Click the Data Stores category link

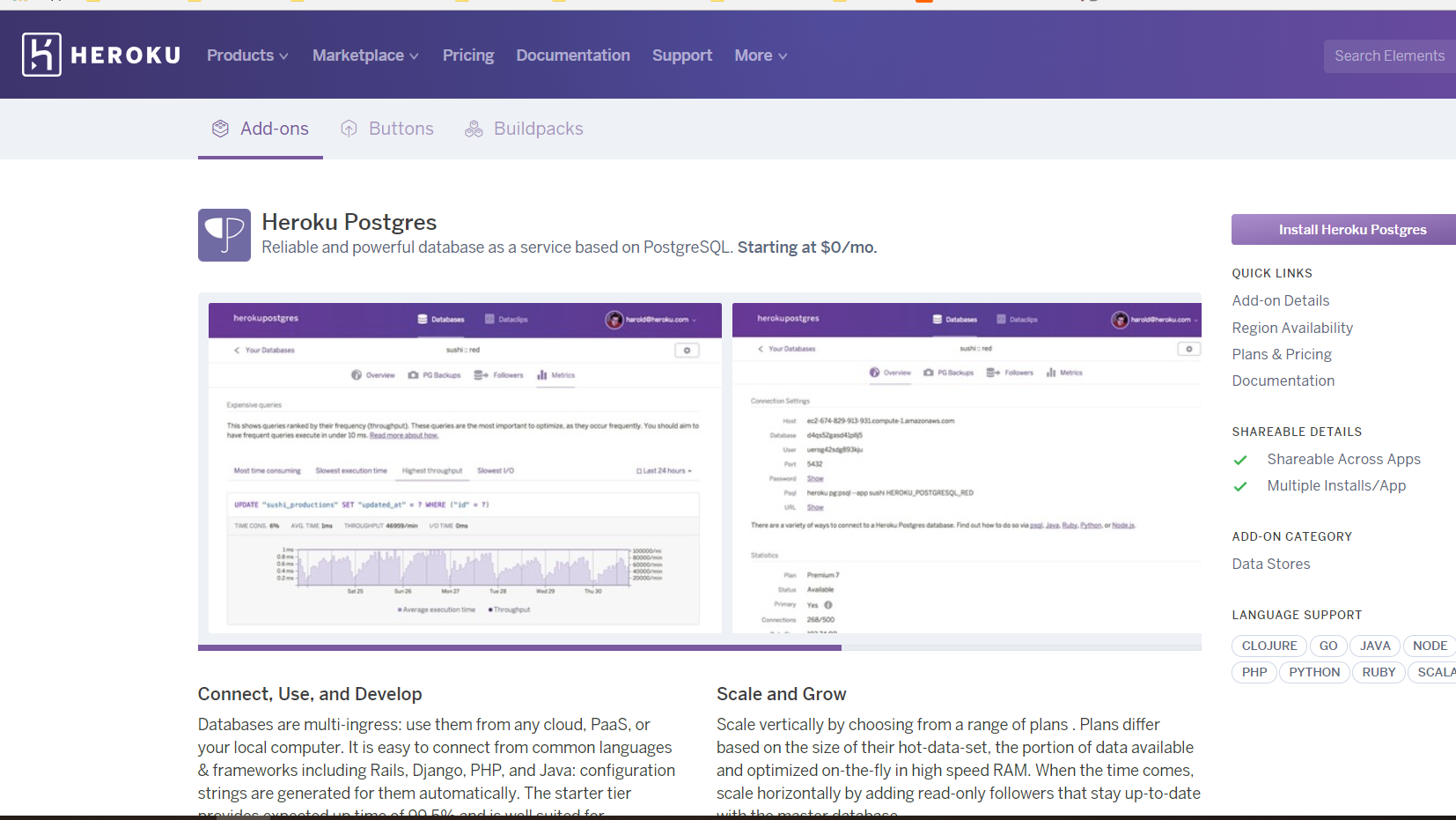(1271, 564)
